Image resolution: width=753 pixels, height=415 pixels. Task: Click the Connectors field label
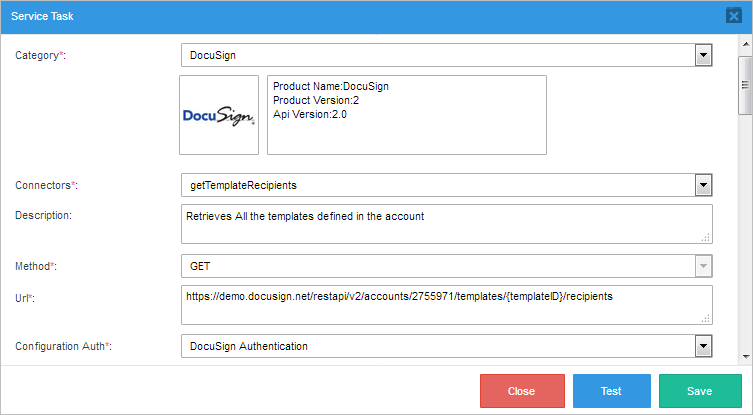point(46,185)
